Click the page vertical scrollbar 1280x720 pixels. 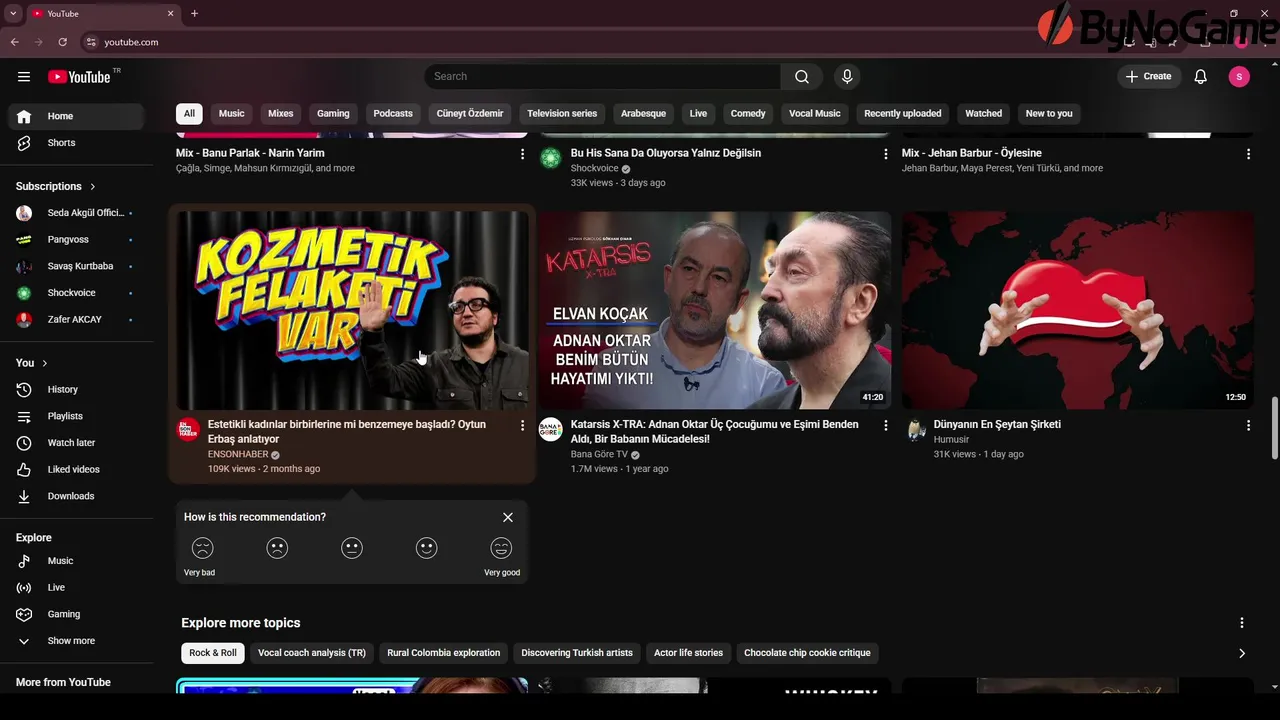[x=1274, y=428]
